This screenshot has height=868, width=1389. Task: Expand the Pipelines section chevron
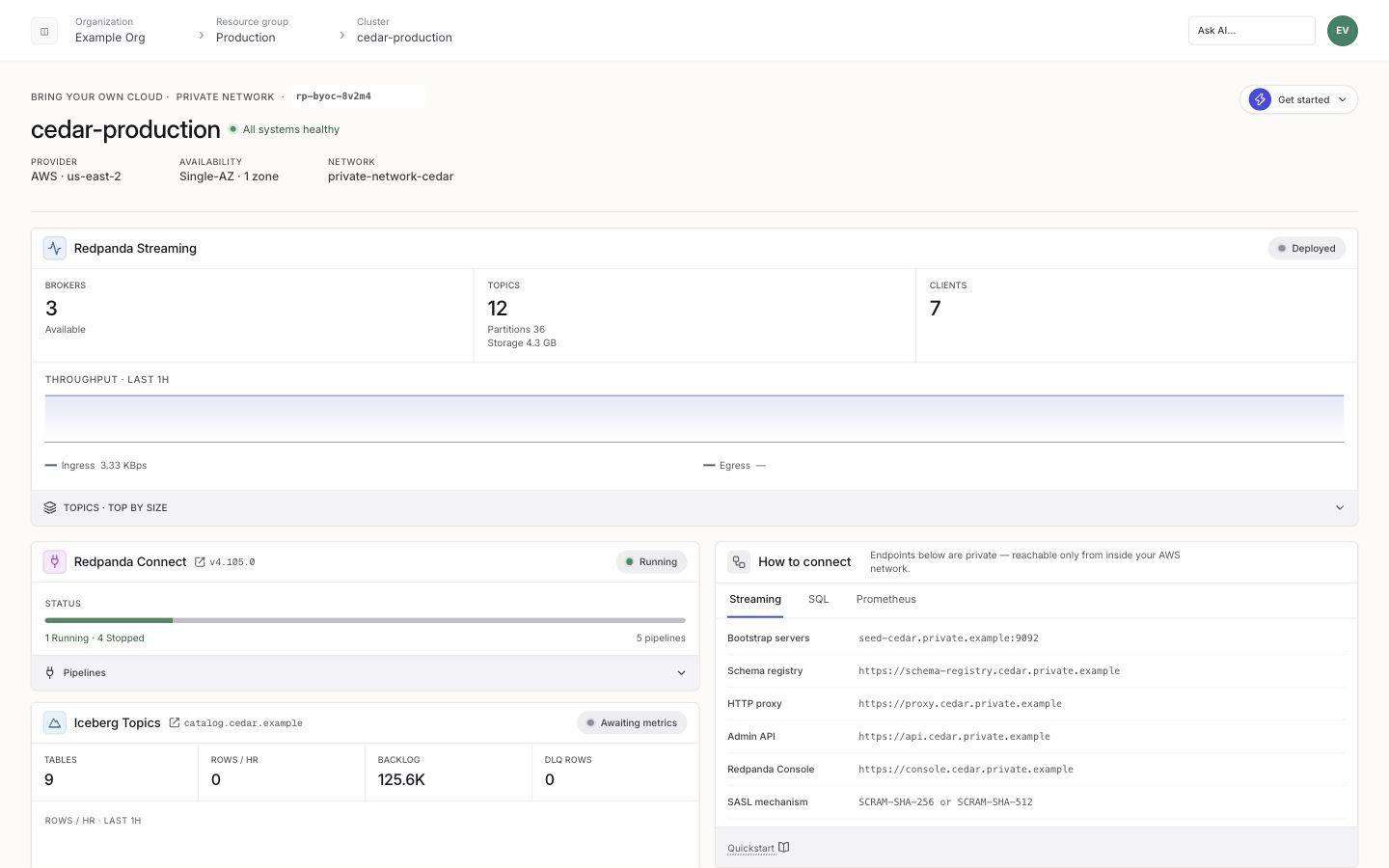681,673
